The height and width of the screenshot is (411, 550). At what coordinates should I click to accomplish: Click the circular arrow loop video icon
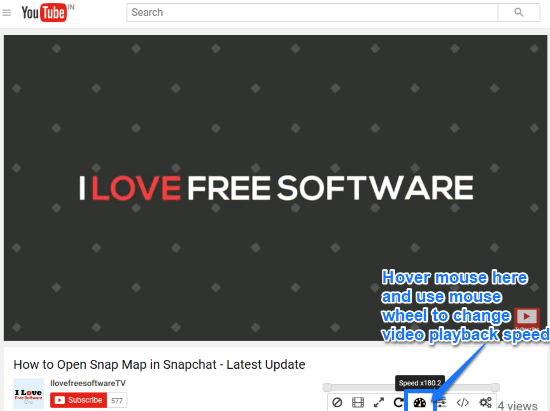[398, 402]
